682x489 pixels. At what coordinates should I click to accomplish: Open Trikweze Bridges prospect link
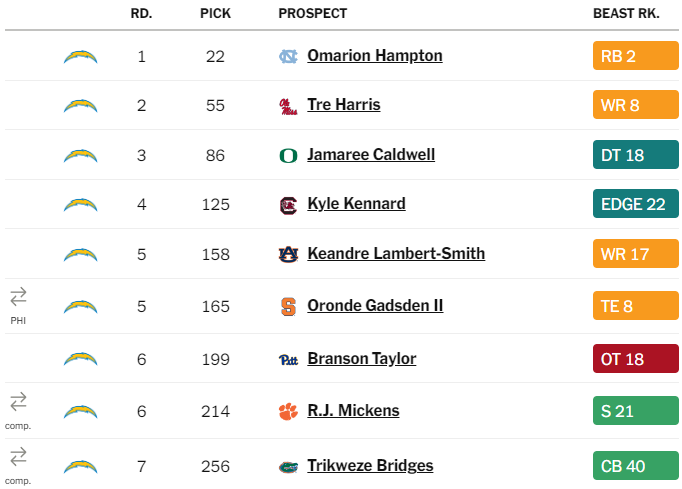(370, 466)
